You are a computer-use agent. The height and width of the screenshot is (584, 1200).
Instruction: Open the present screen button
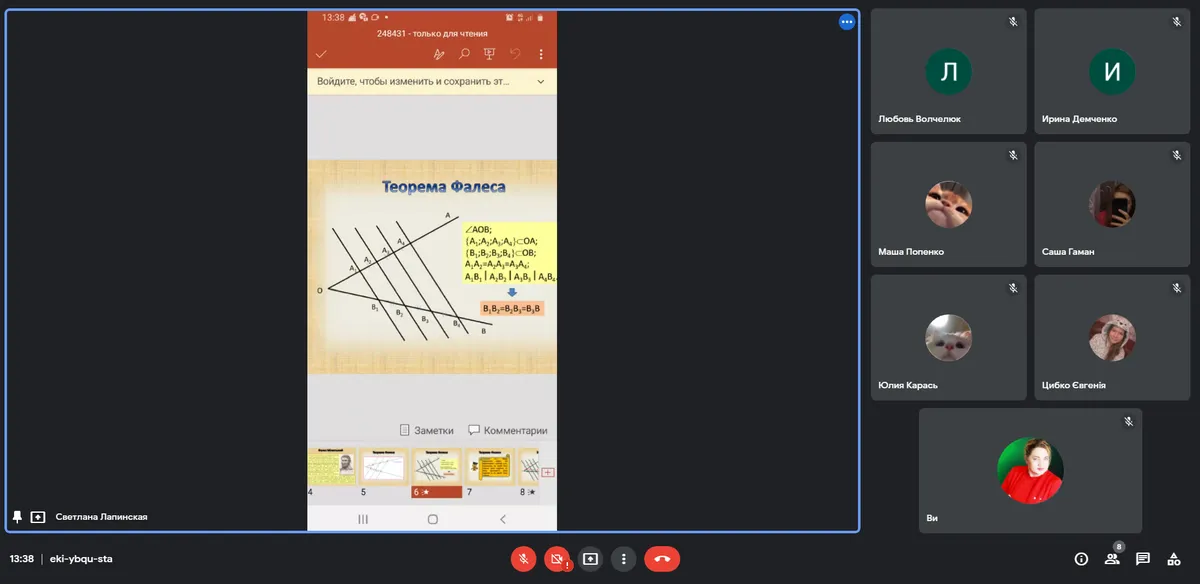click(x=591, y=559)
